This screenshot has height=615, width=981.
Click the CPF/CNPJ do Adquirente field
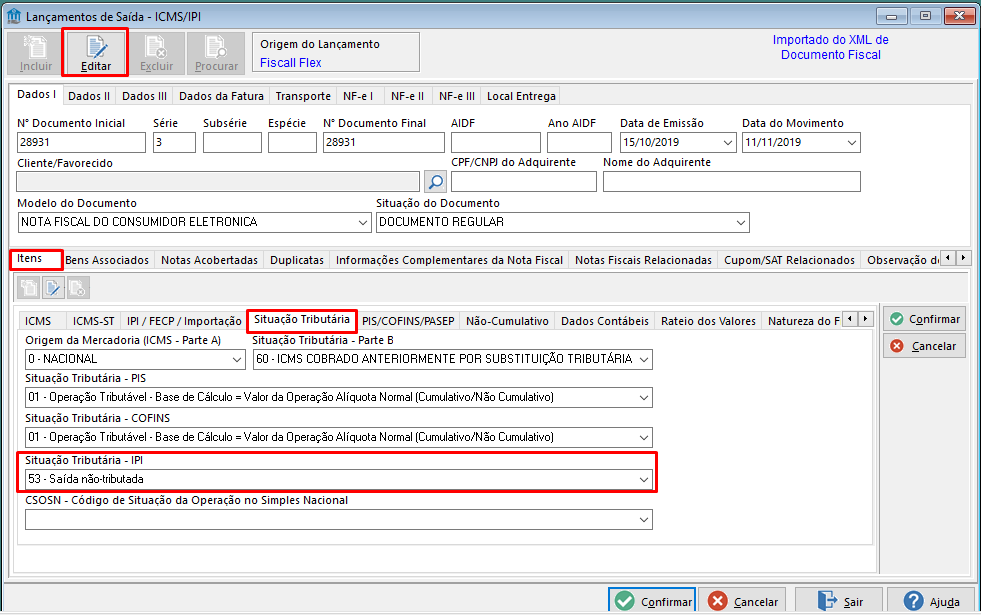[x=524, y=181]
